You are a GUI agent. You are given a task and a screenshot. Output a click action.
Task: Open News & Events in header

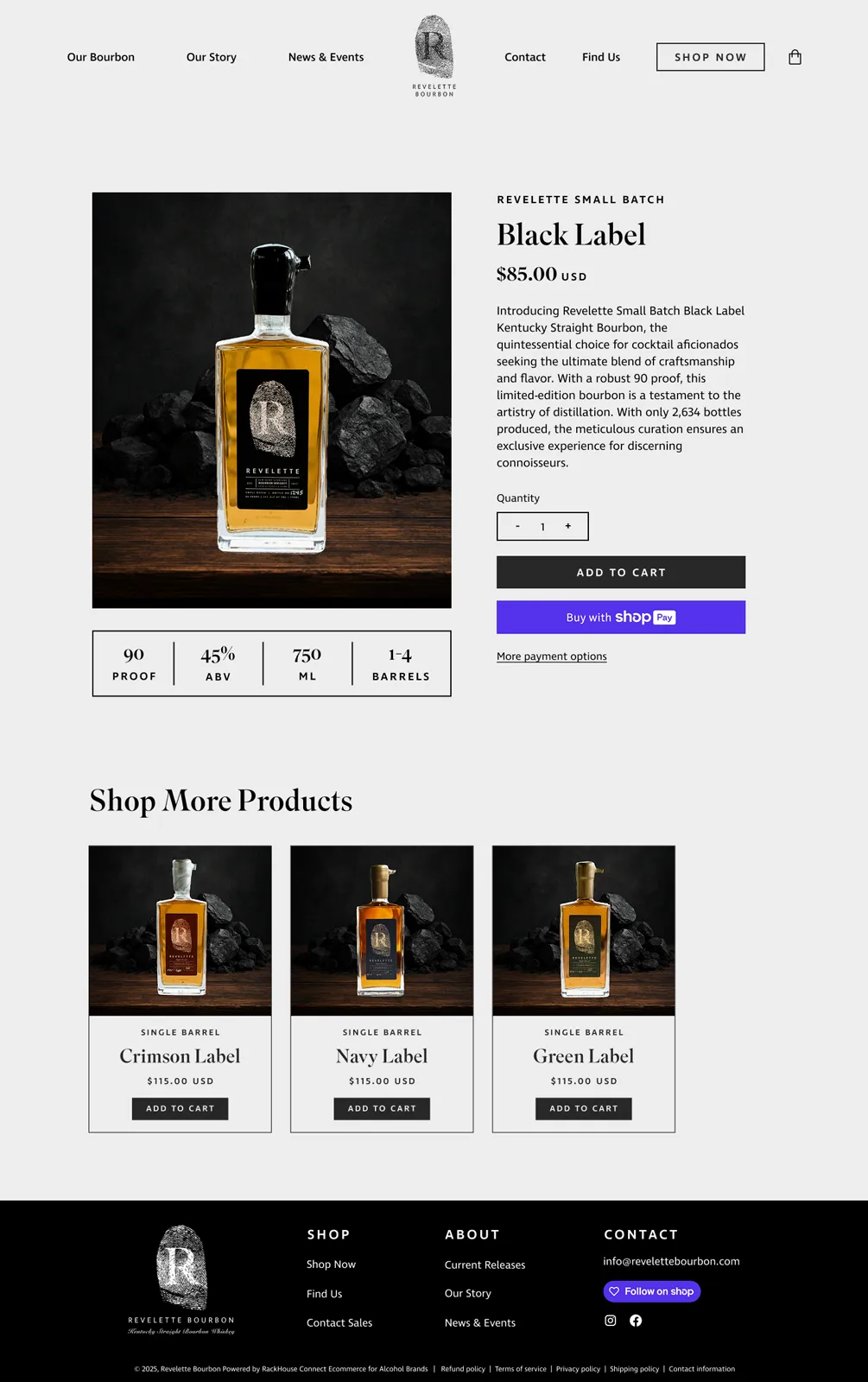(326, 57)
